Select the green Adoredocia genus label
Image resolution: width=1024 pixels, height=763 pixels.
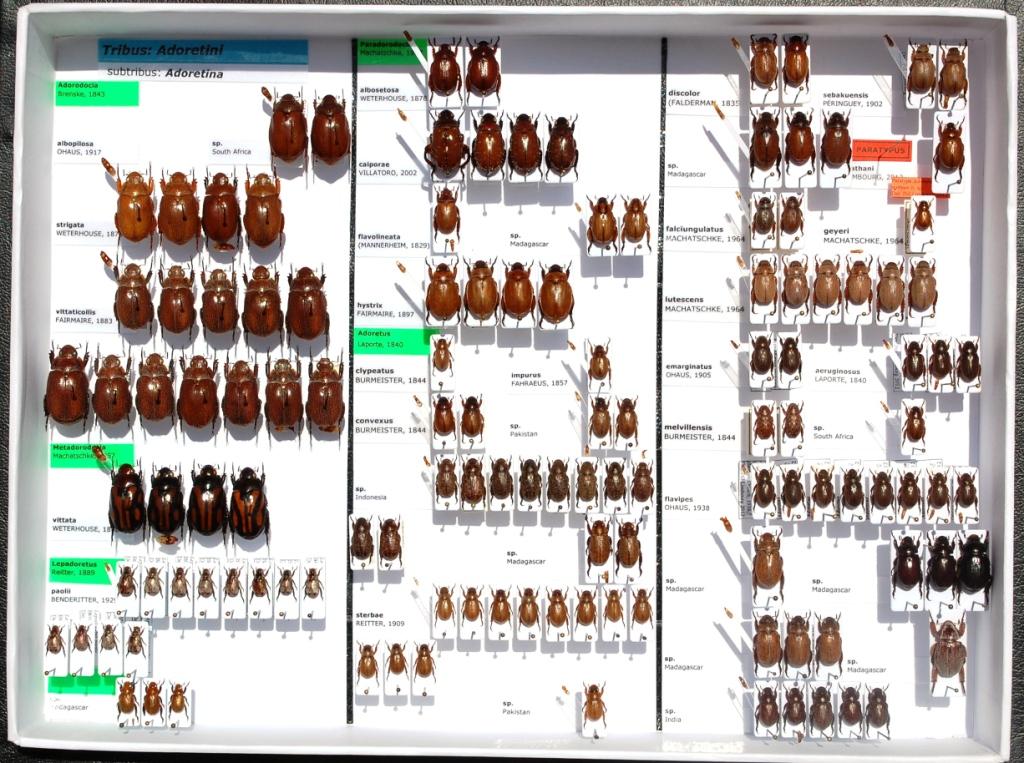[96, 92]
